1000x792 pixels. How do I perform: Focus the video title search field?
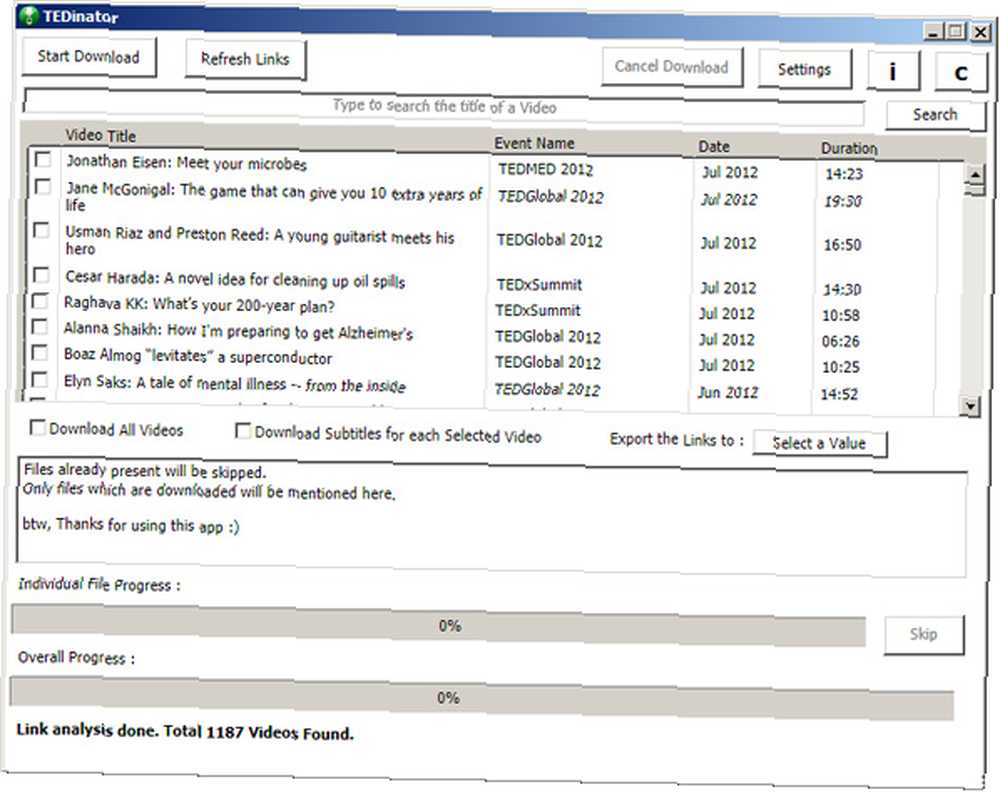tap(444, 106)
